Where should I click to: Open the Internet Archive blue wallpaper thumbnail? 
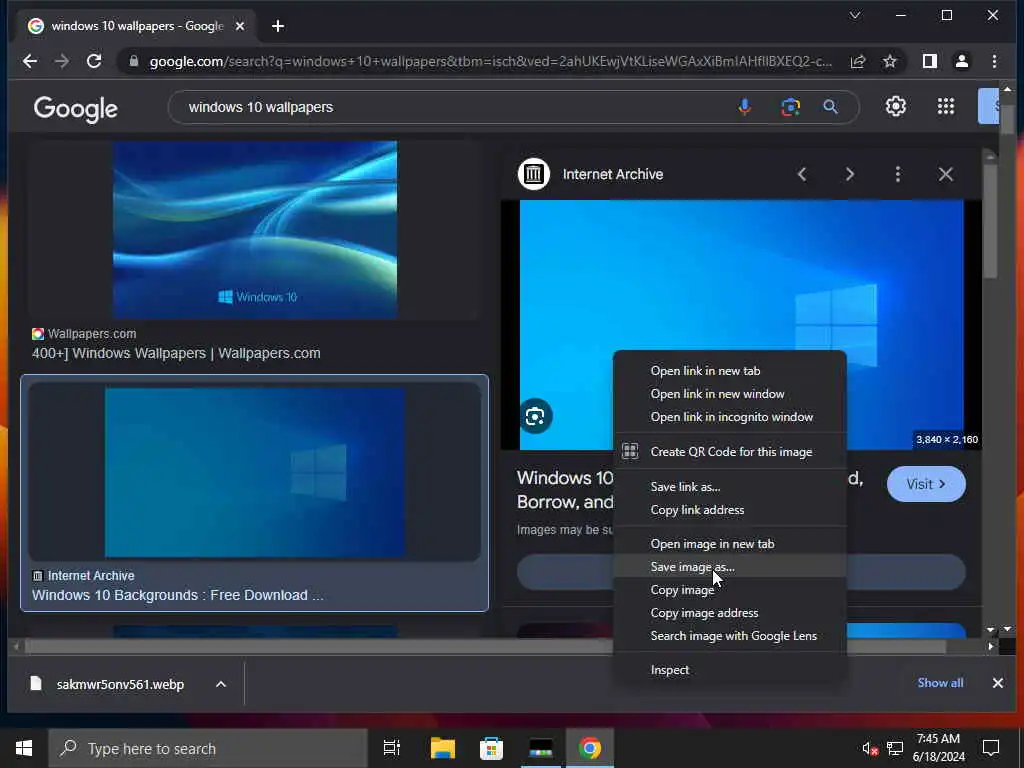click(x=255, y=472)
